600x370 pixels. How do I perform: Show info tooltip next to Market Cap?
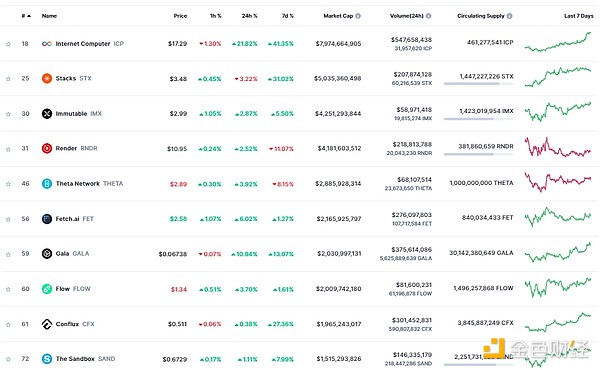[x=358, y=16]
